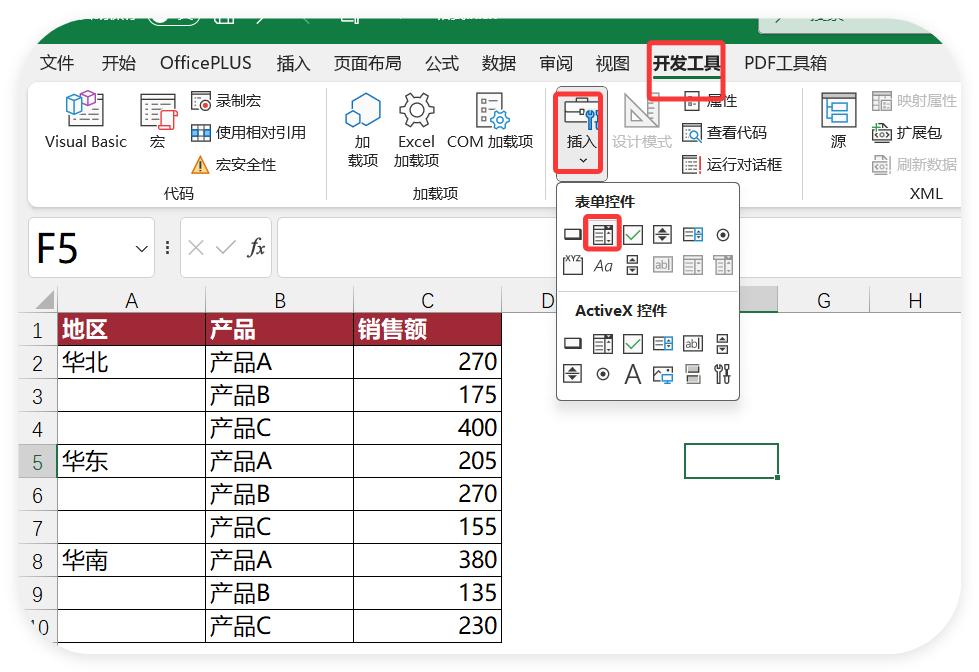Select the cell with value 400

pyautogui.click(x=428, y=428)
